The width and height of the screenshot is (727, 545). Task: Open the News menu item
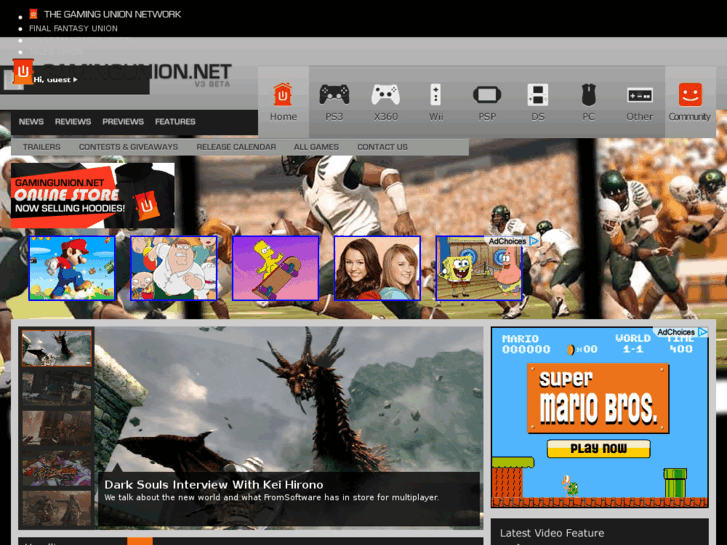(31, 122)
